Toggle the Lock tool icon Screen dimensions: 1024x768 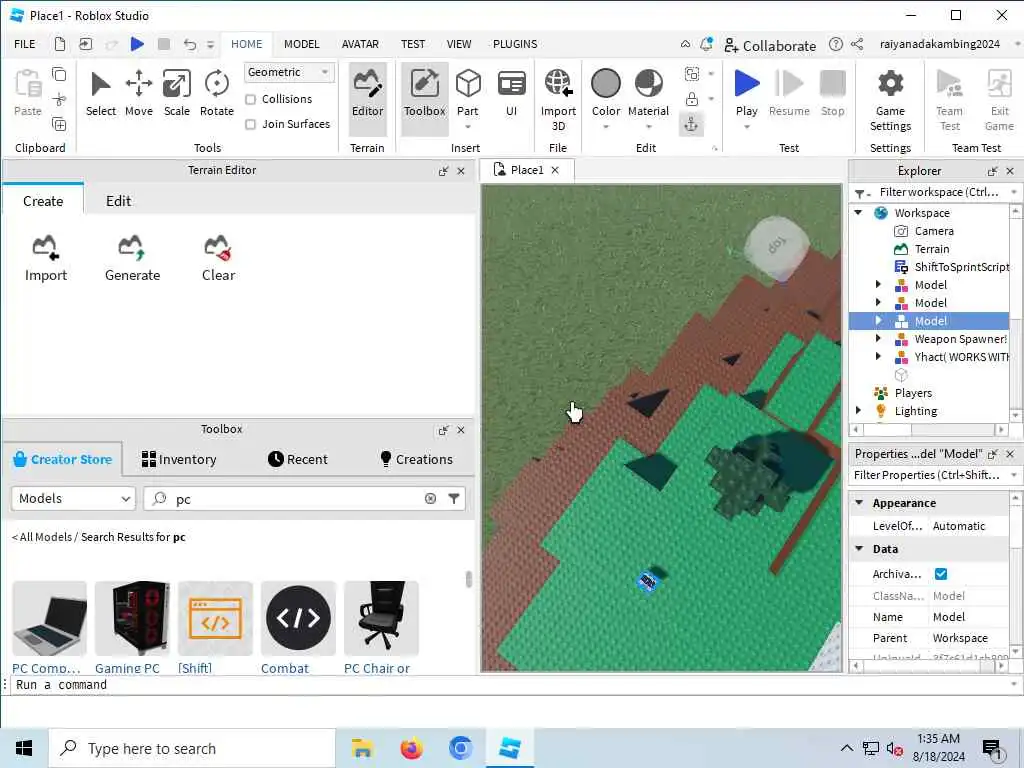[x=692, y=99]
